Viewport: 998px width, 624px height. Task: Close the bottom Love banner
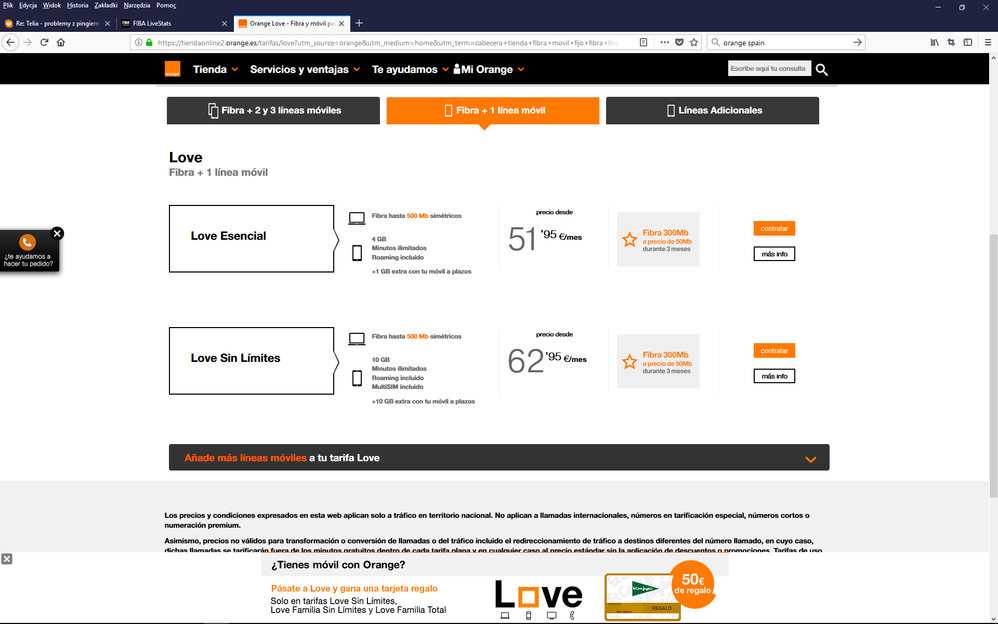coord(6,559)
